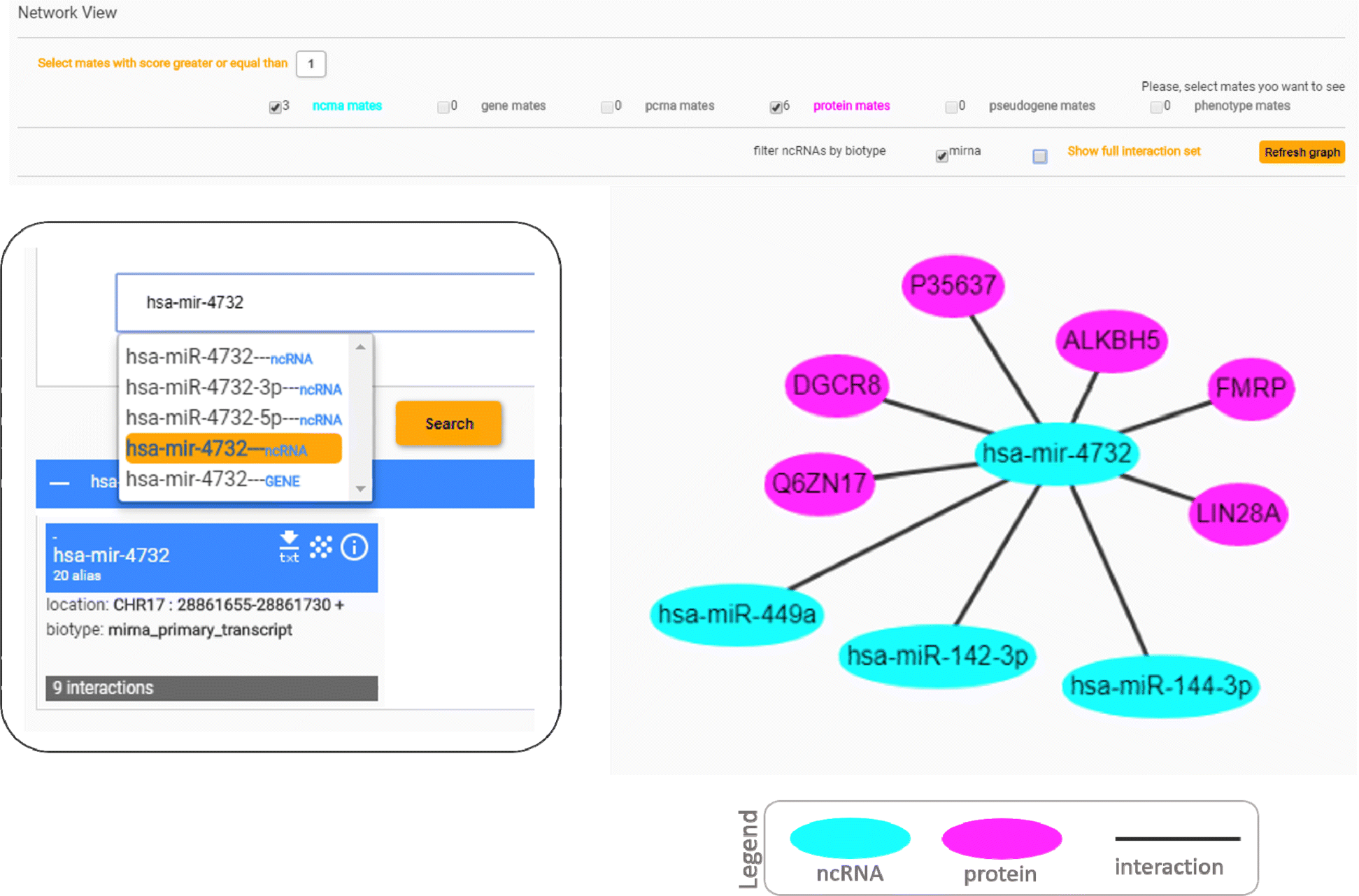
Task: Show the info icon for hsa-mir-4732
Action: coord(355,547)
